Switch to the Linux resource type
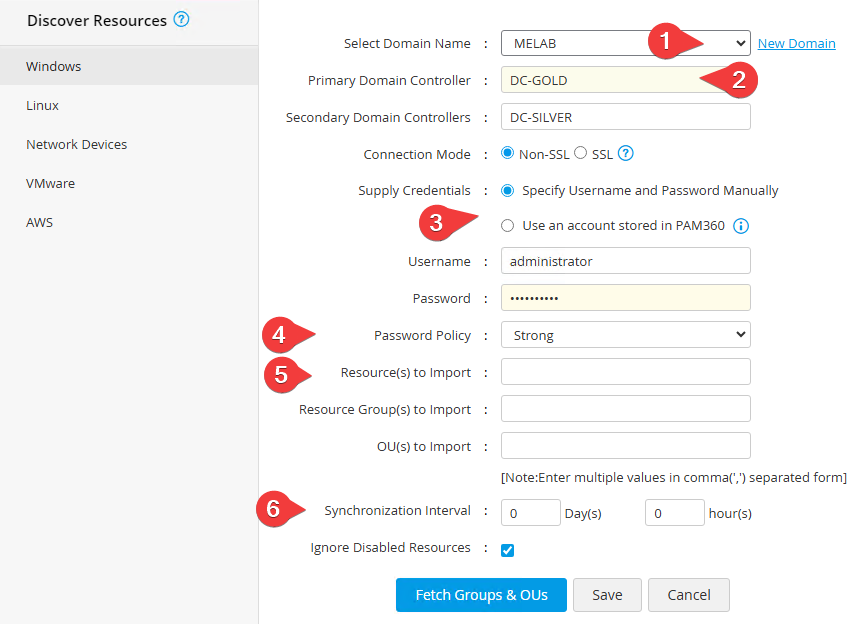This screenshot has width=861, height=624. (x=43, y=105)
